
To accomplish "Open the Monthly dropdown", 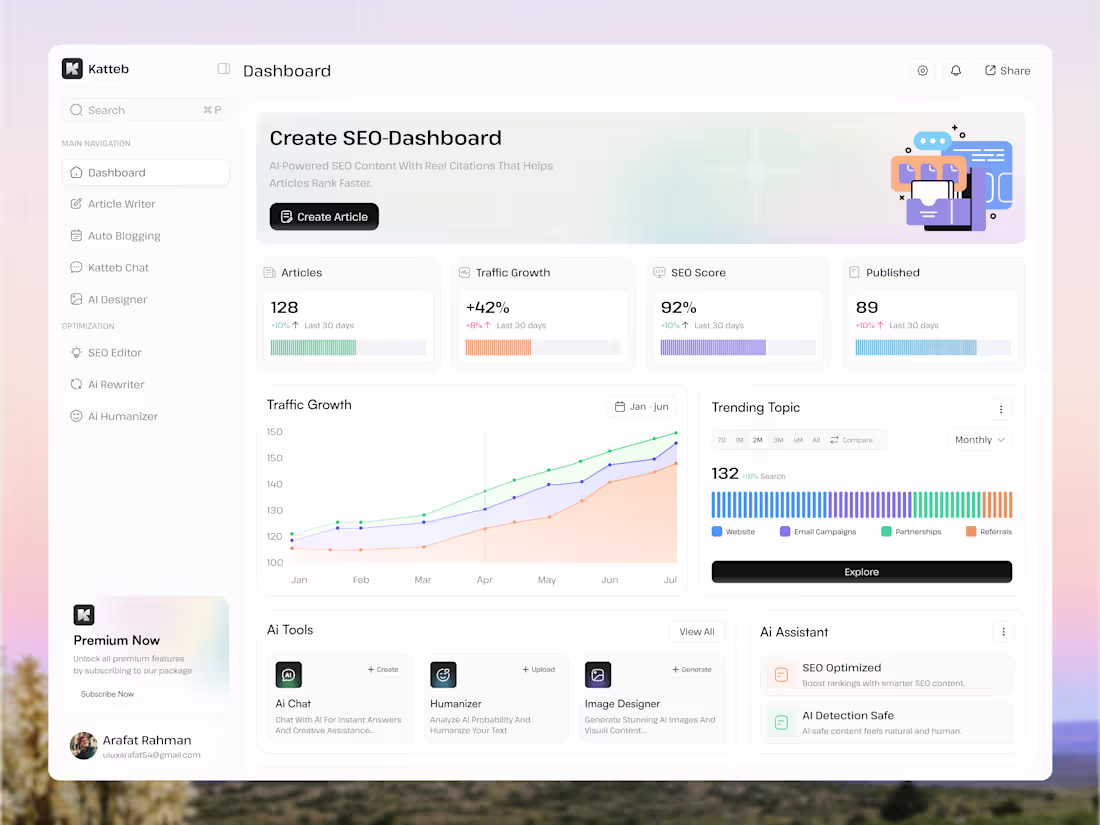I will [980, 440].
